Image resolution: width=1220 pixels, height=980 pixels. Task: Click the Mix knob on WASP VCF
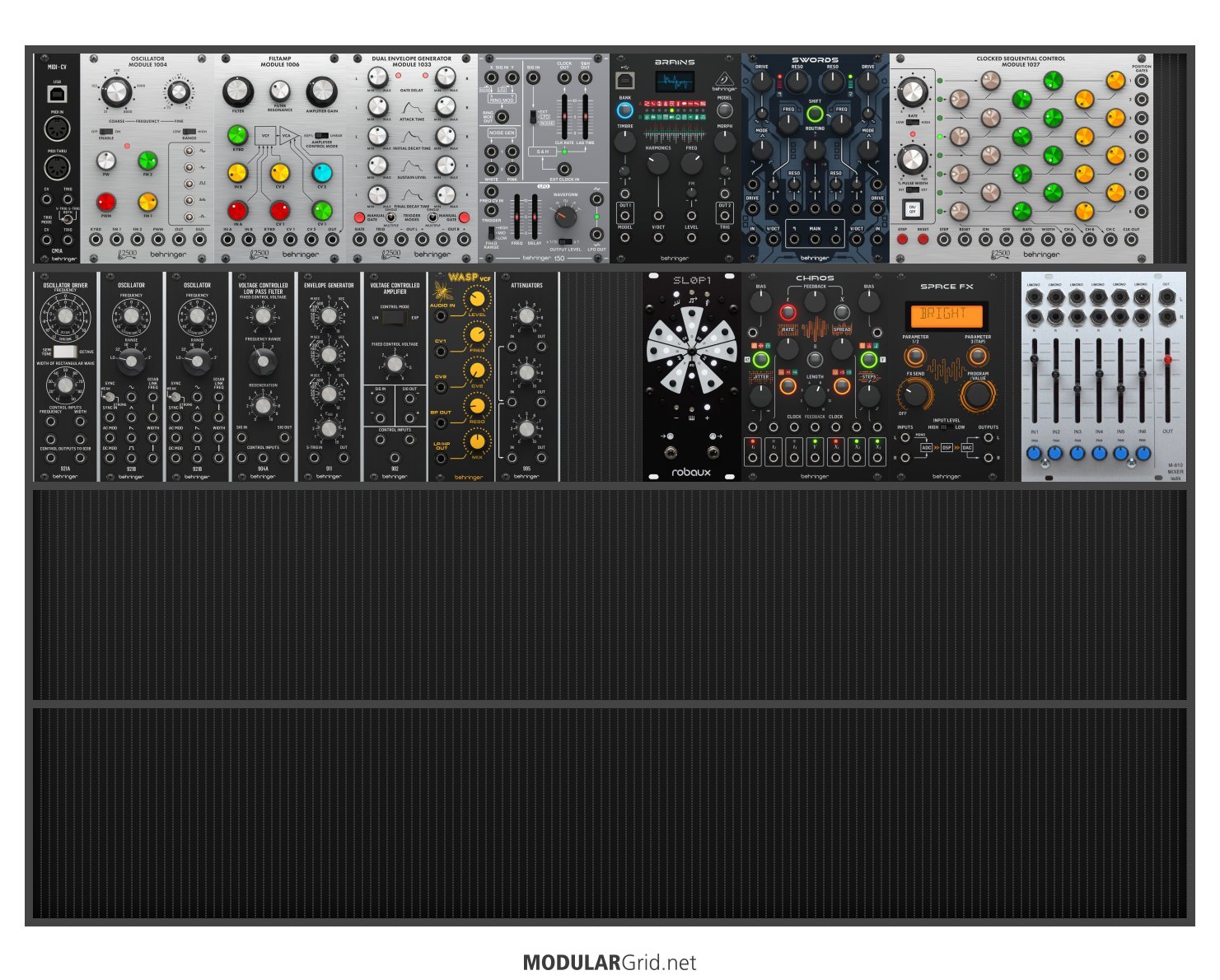(x=477, y=442)
